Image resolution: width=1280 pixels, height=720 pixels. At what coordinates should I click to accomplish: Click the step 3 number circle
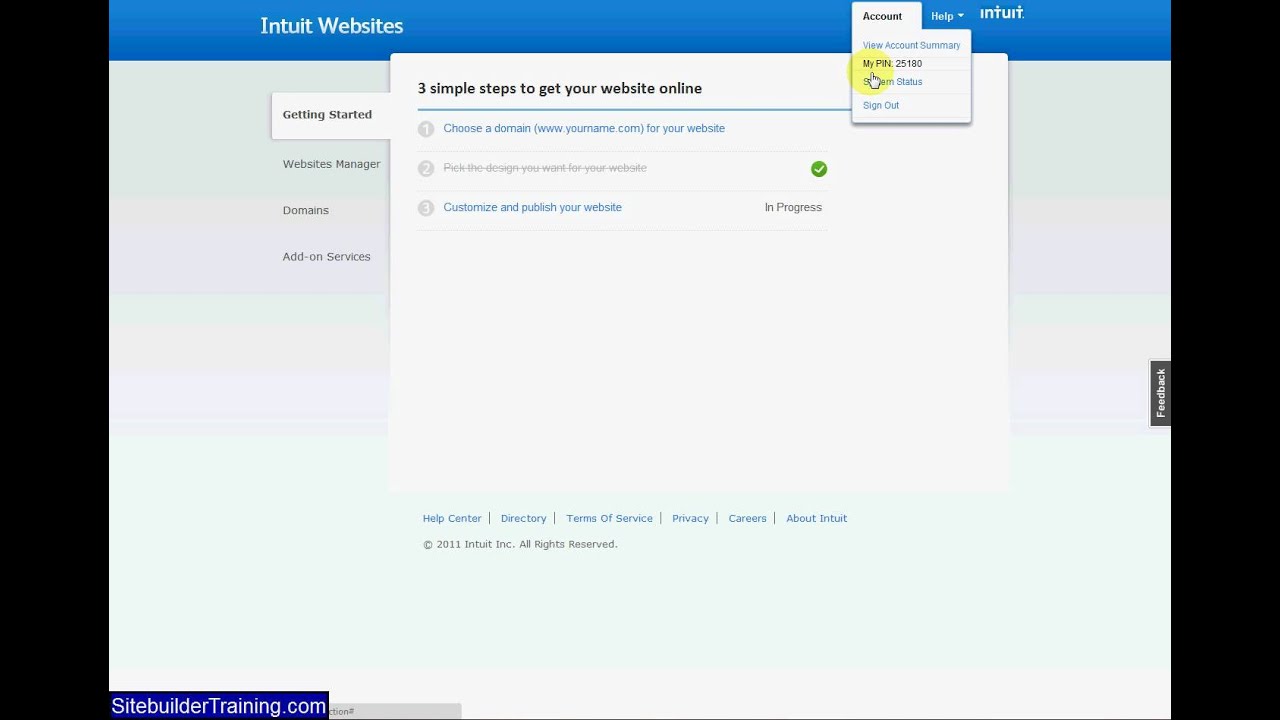[426, 208]
